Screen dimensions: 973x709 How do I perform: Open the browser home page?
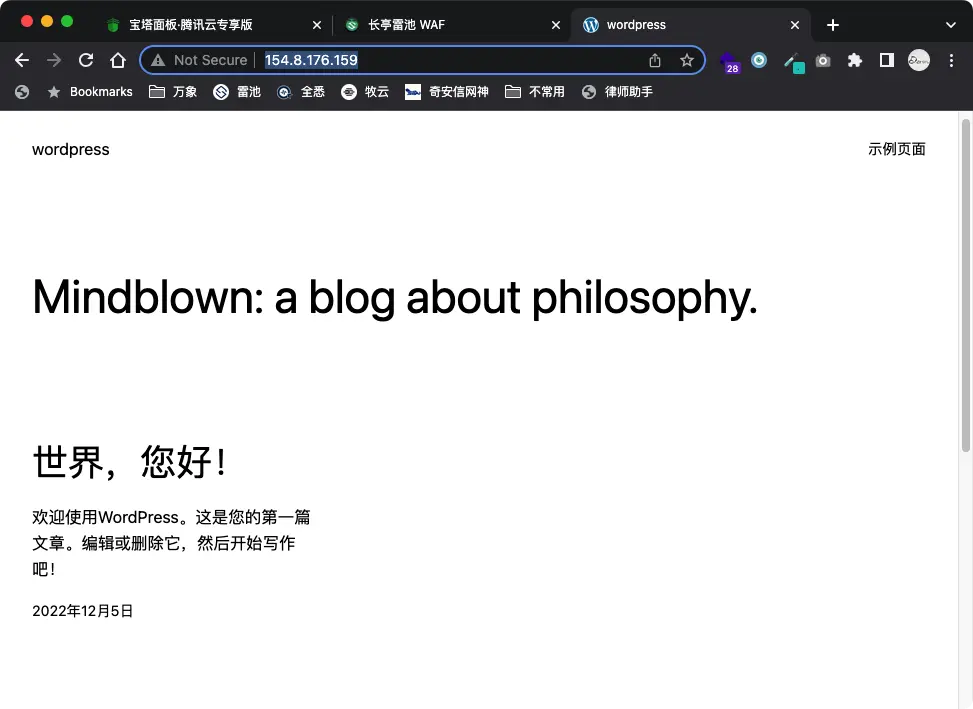[118, 60]
